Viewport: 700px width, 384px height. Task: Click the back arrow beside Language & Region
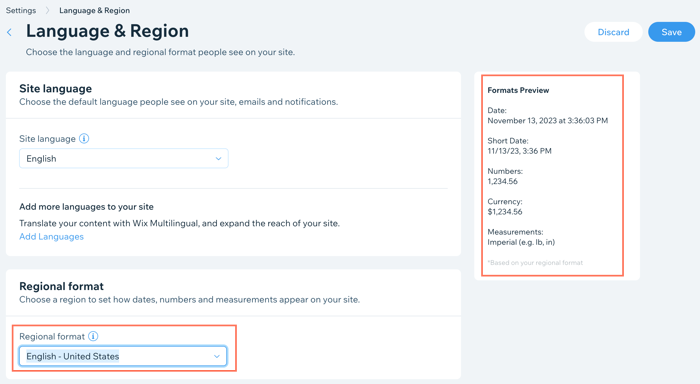[9, 32]
